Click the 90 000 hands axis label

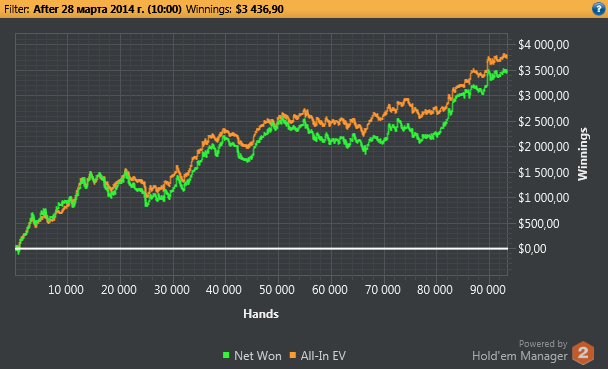pyautogui.click(x=488, y=290)
